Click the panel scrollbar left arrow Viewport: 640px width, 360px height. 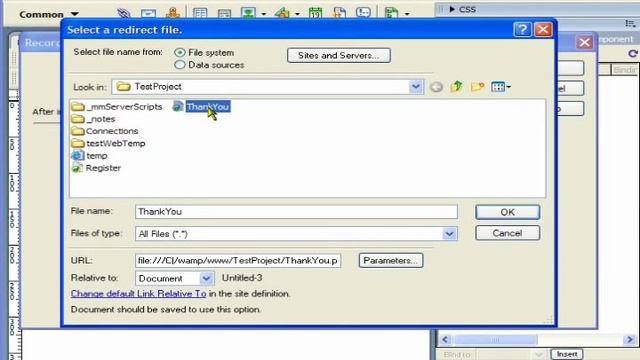pos(445,340)
